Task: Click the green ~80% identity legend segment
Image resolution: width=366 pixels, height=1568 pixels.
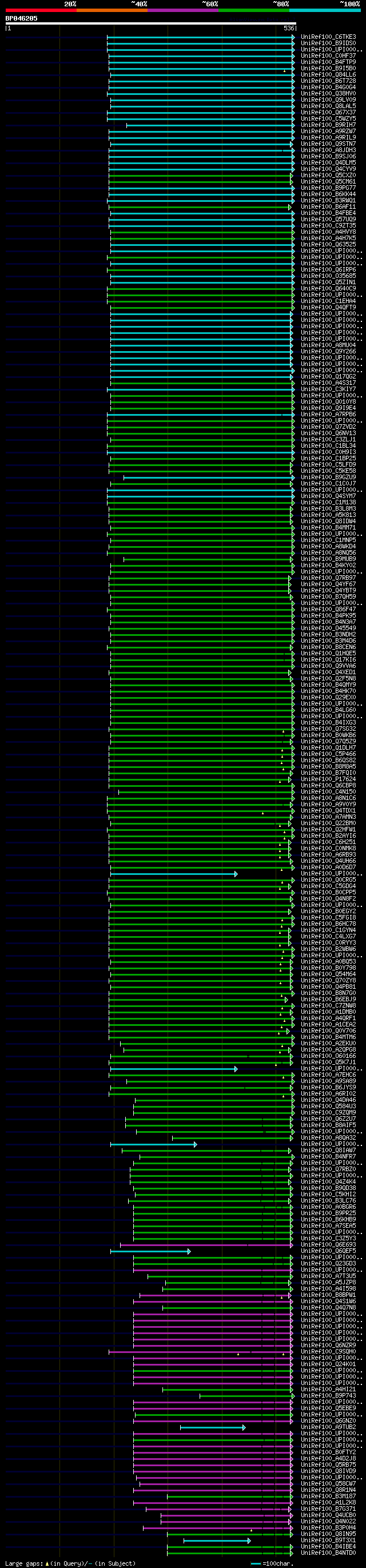Action: tap(254, 10)
